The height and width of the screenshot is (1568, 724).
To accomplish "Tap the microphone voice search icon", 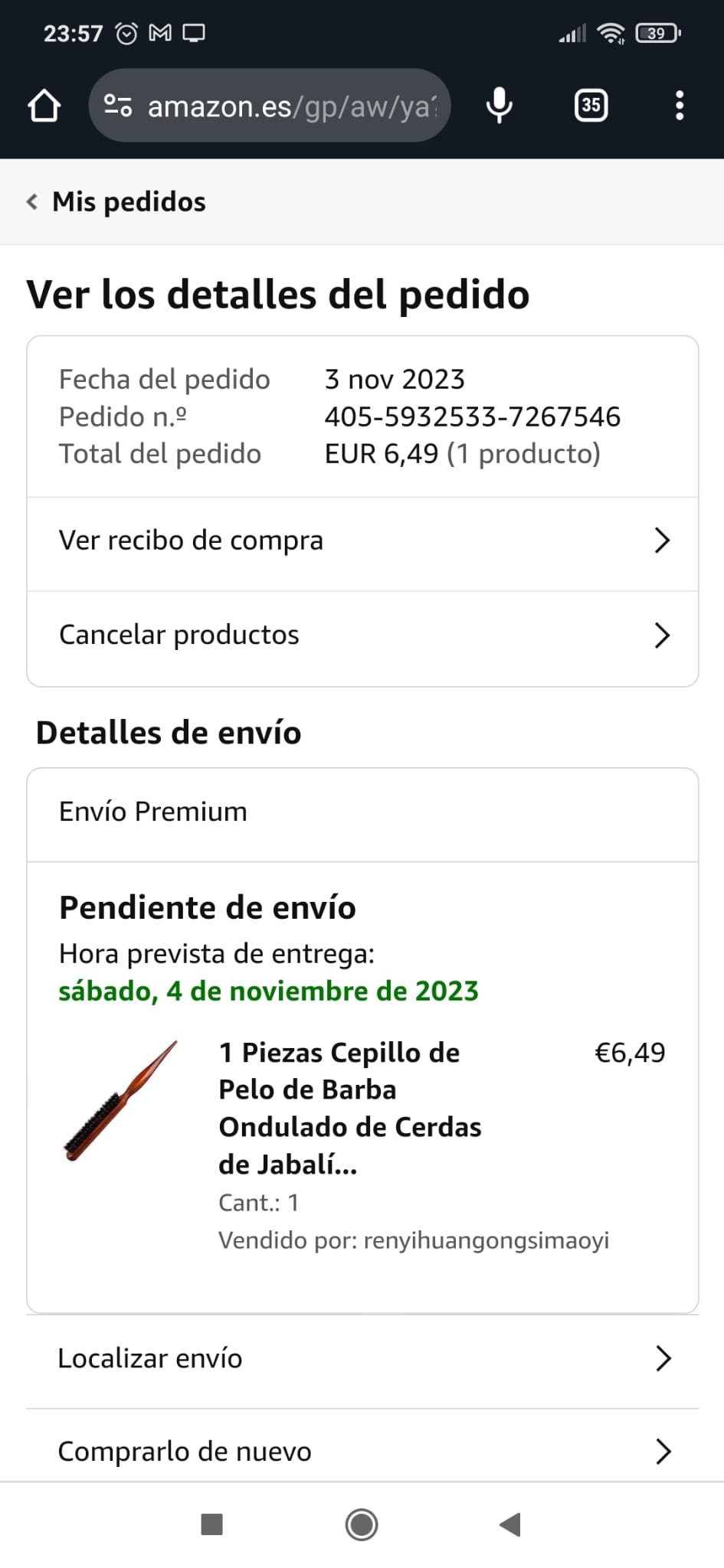I will 500,106.
